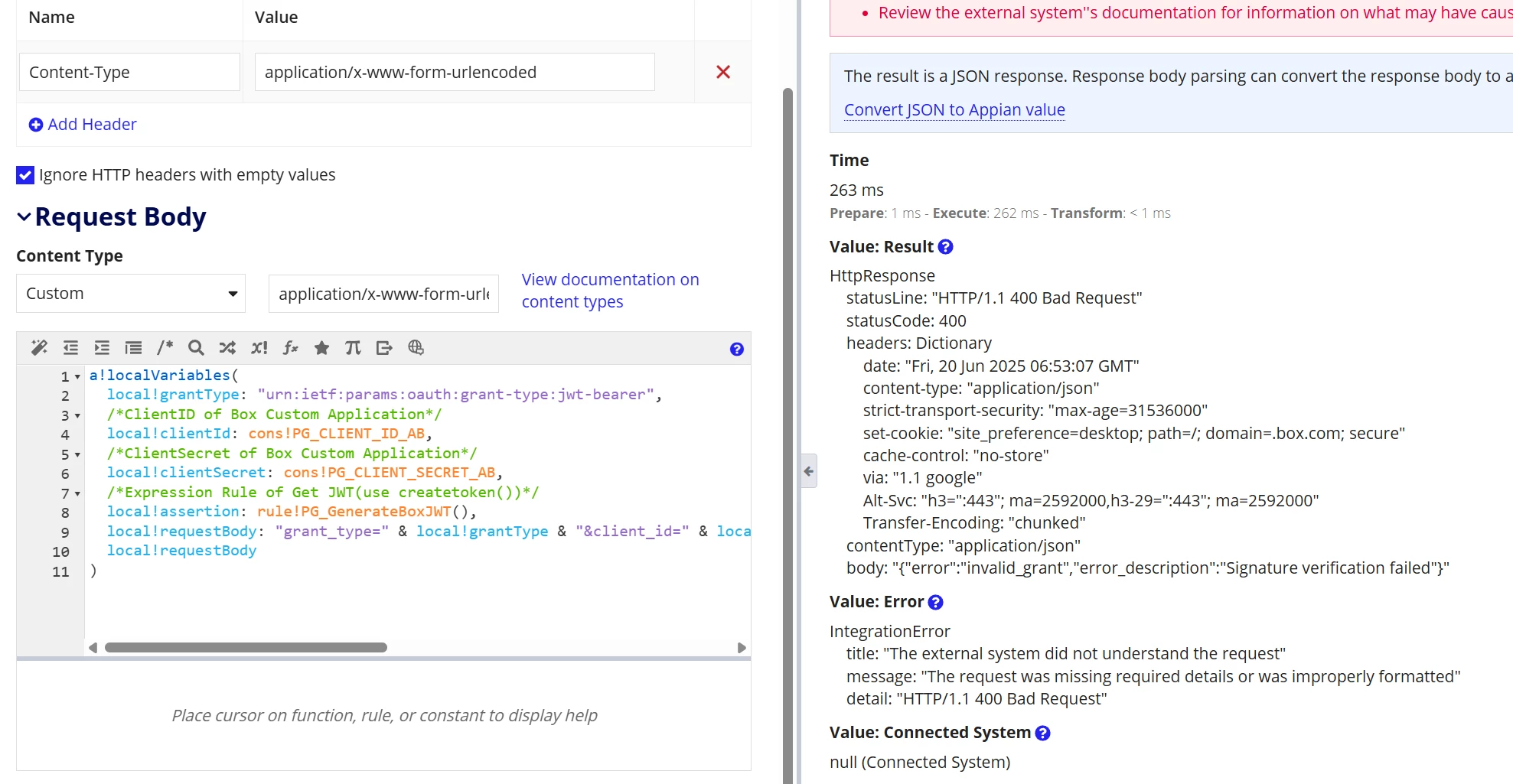Click Convert JSON to Appian value link
The image size is (1513, 784).
coord(954,110)
